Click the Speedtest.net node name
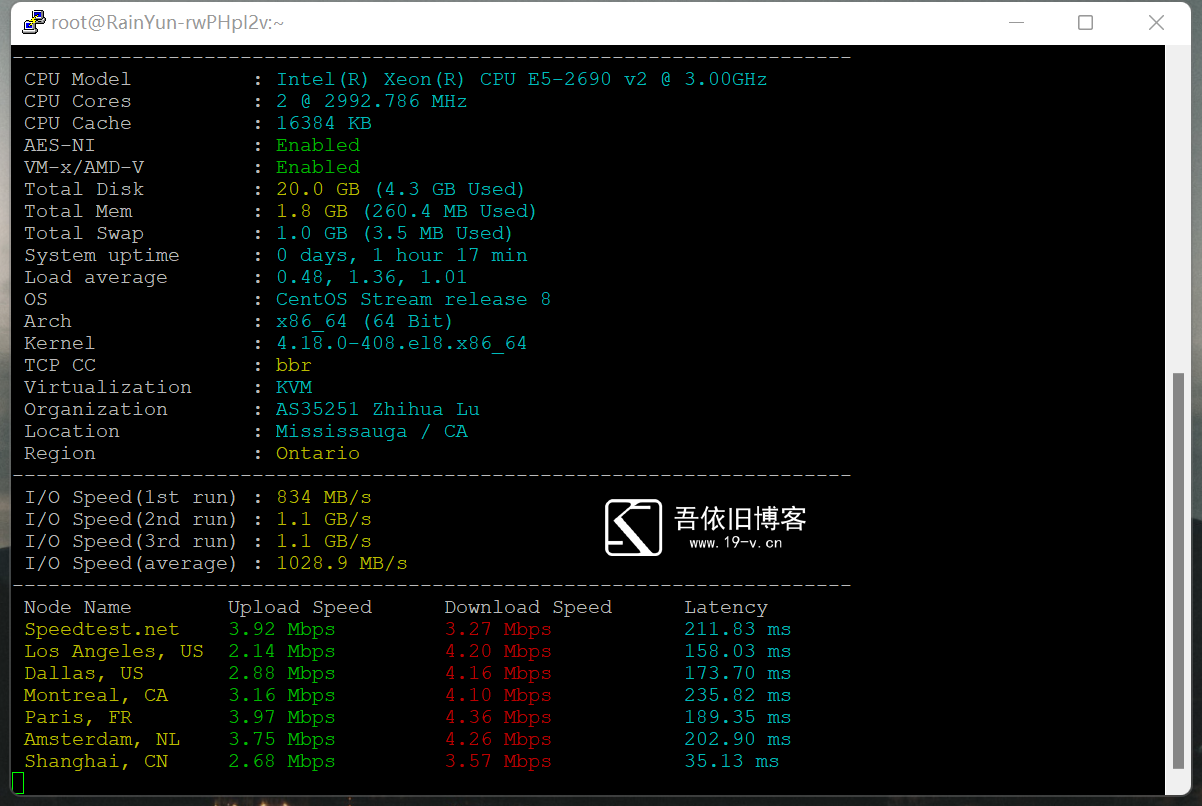This screenshot has width=1202, height=806. coord(102,629)
